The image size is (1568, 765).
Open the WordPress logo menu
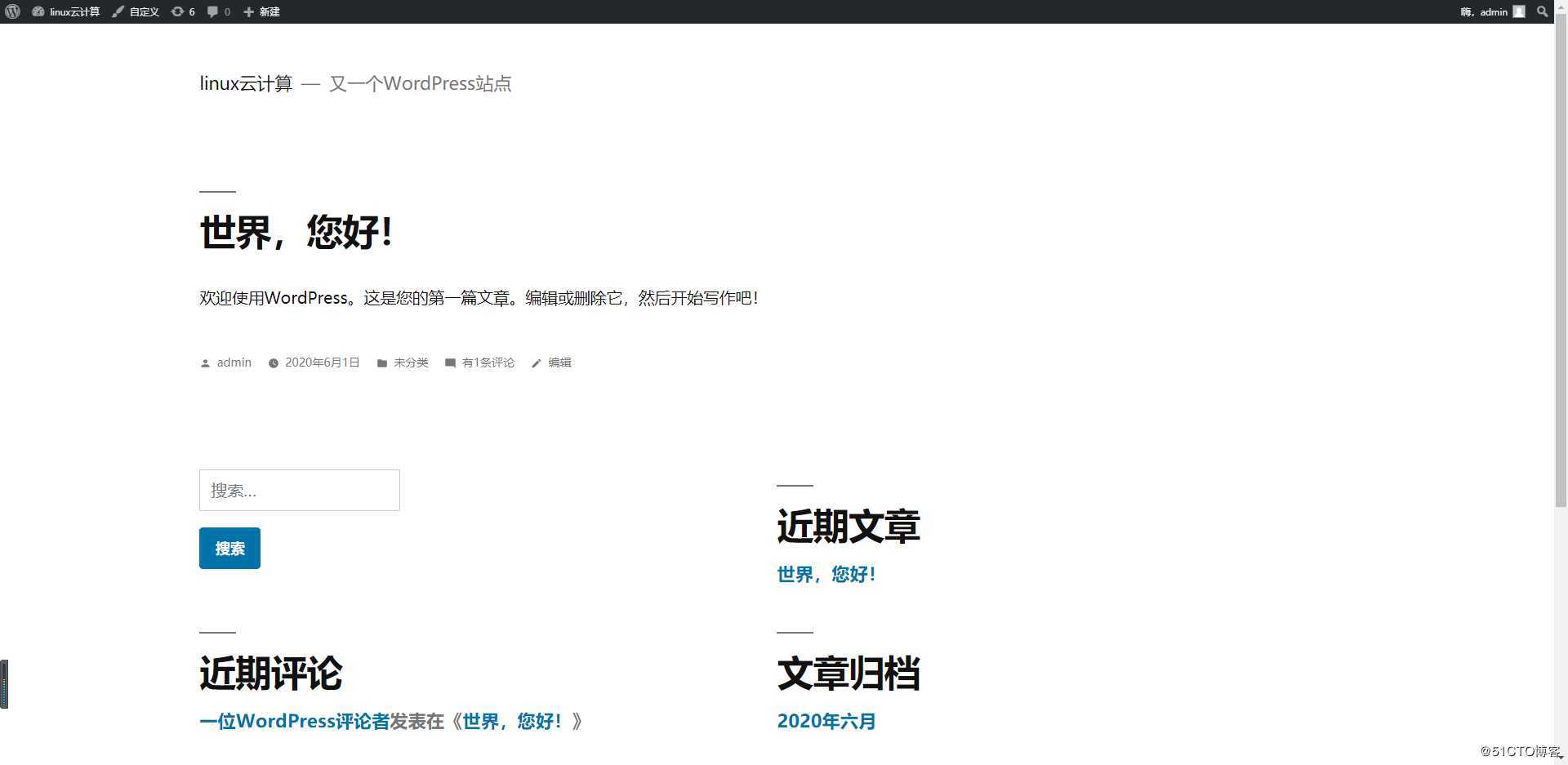pyautogui.click(x=12, y=11)
